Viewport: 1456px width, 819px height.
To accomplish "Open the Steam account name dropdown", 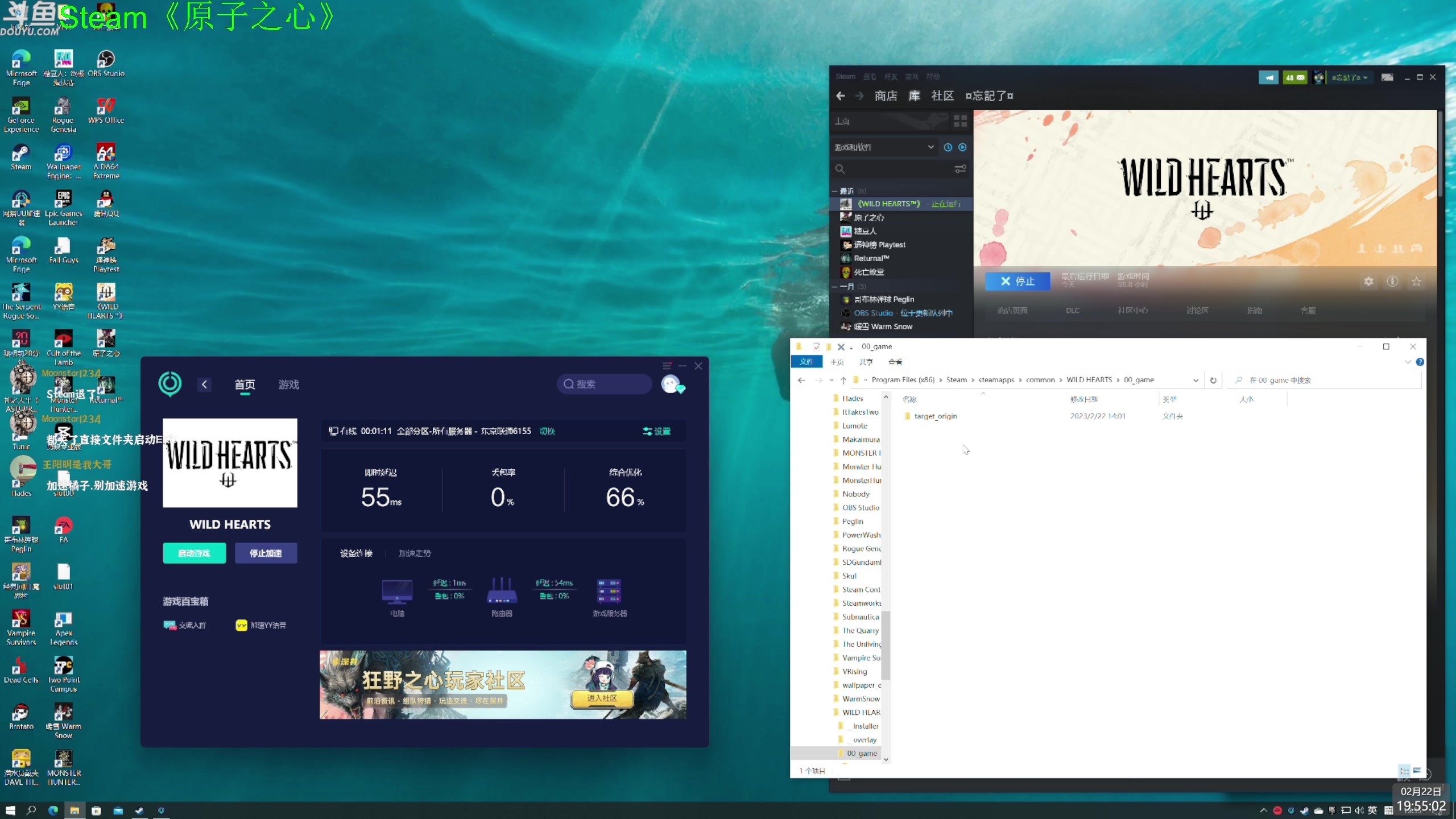I will (1349, 77).
